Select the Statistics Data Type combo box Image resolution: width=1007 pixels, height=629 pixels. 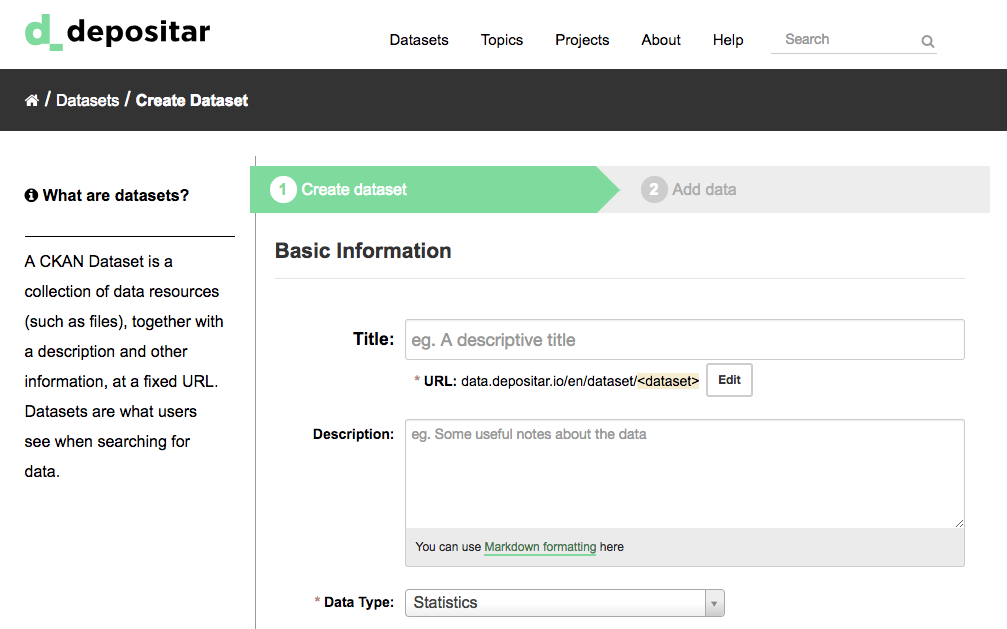point(565,603)
